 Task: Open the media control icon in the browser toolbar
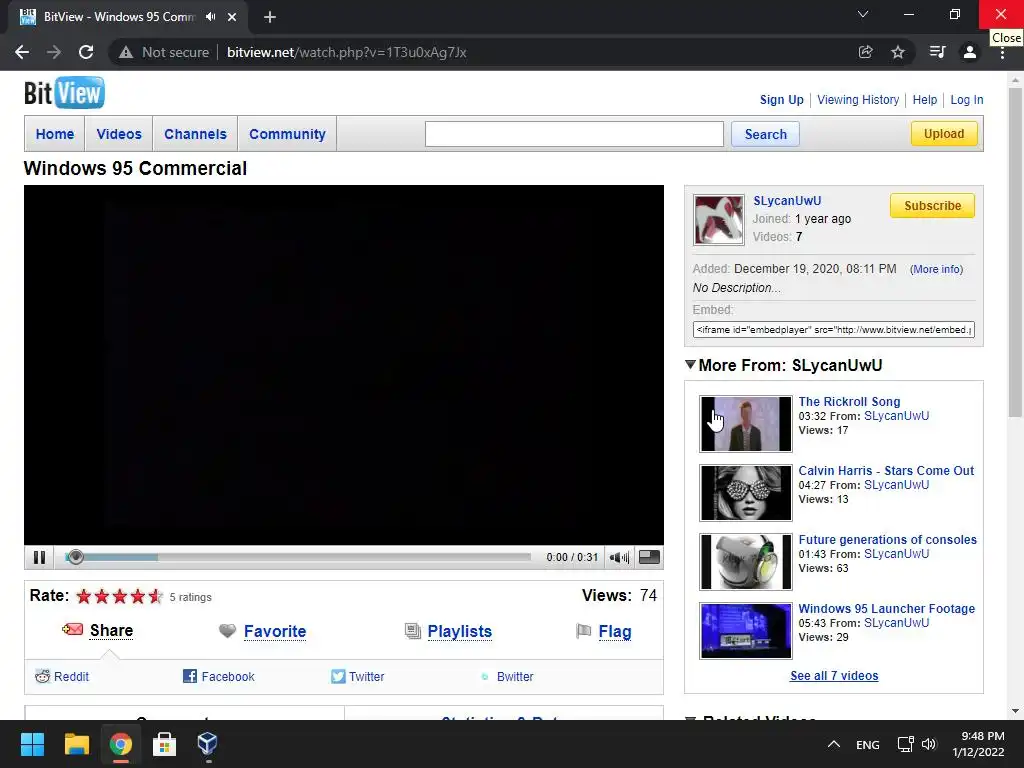(x=937, y=52)
